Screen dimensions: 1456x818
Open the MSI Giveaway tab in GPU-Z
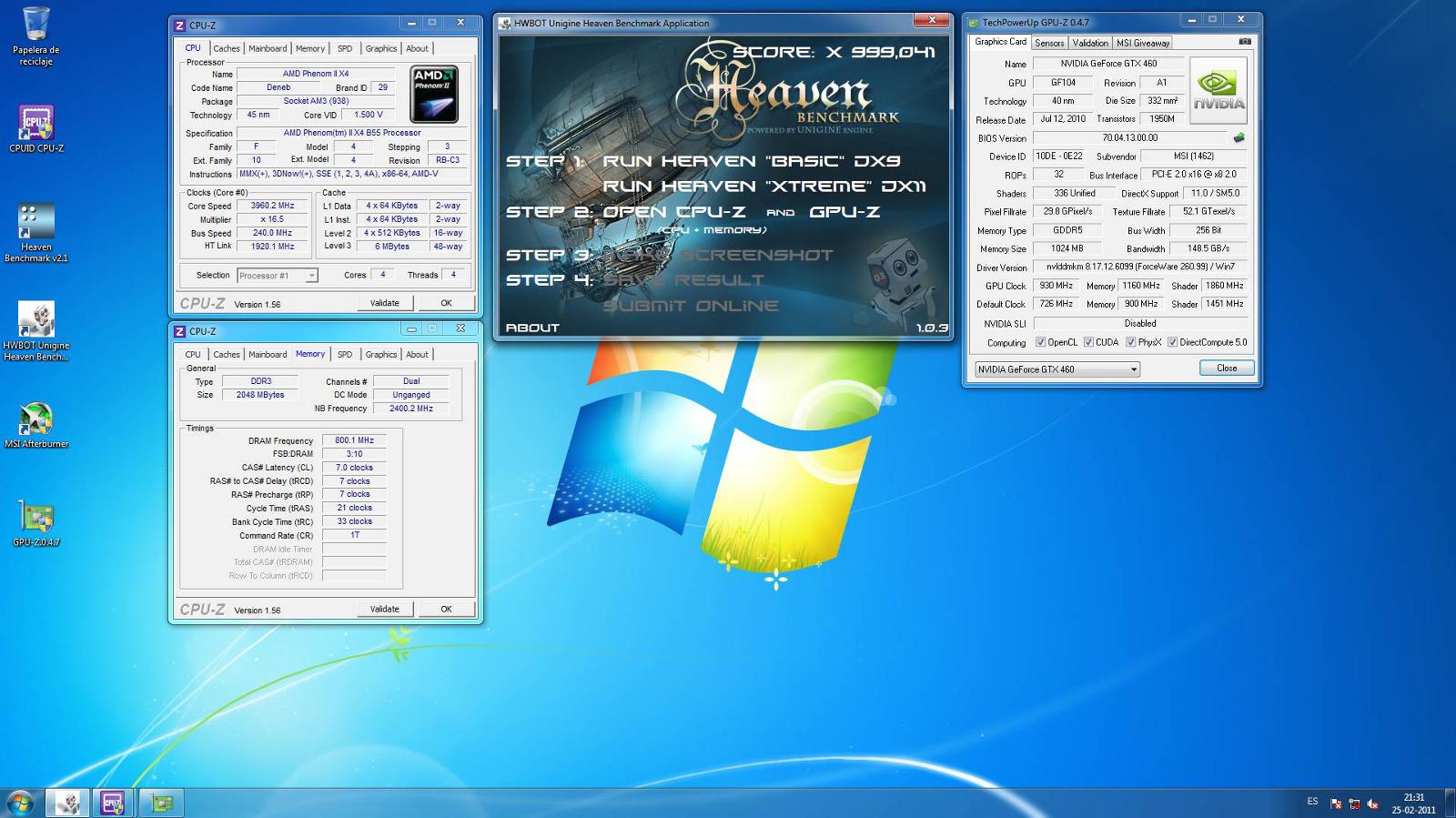click(x=1143, y=43)
